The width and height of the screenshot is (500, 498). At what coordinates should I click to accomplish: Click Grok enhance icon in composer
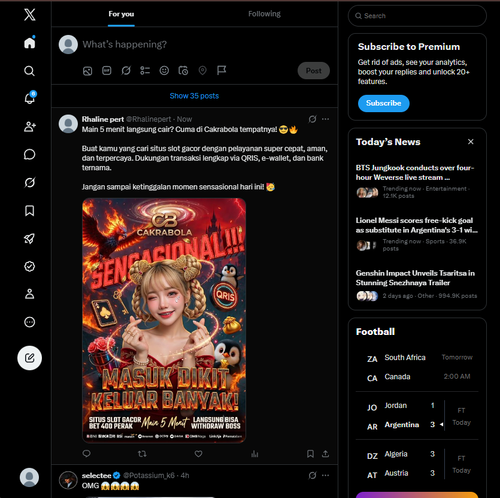pos(126,71)
